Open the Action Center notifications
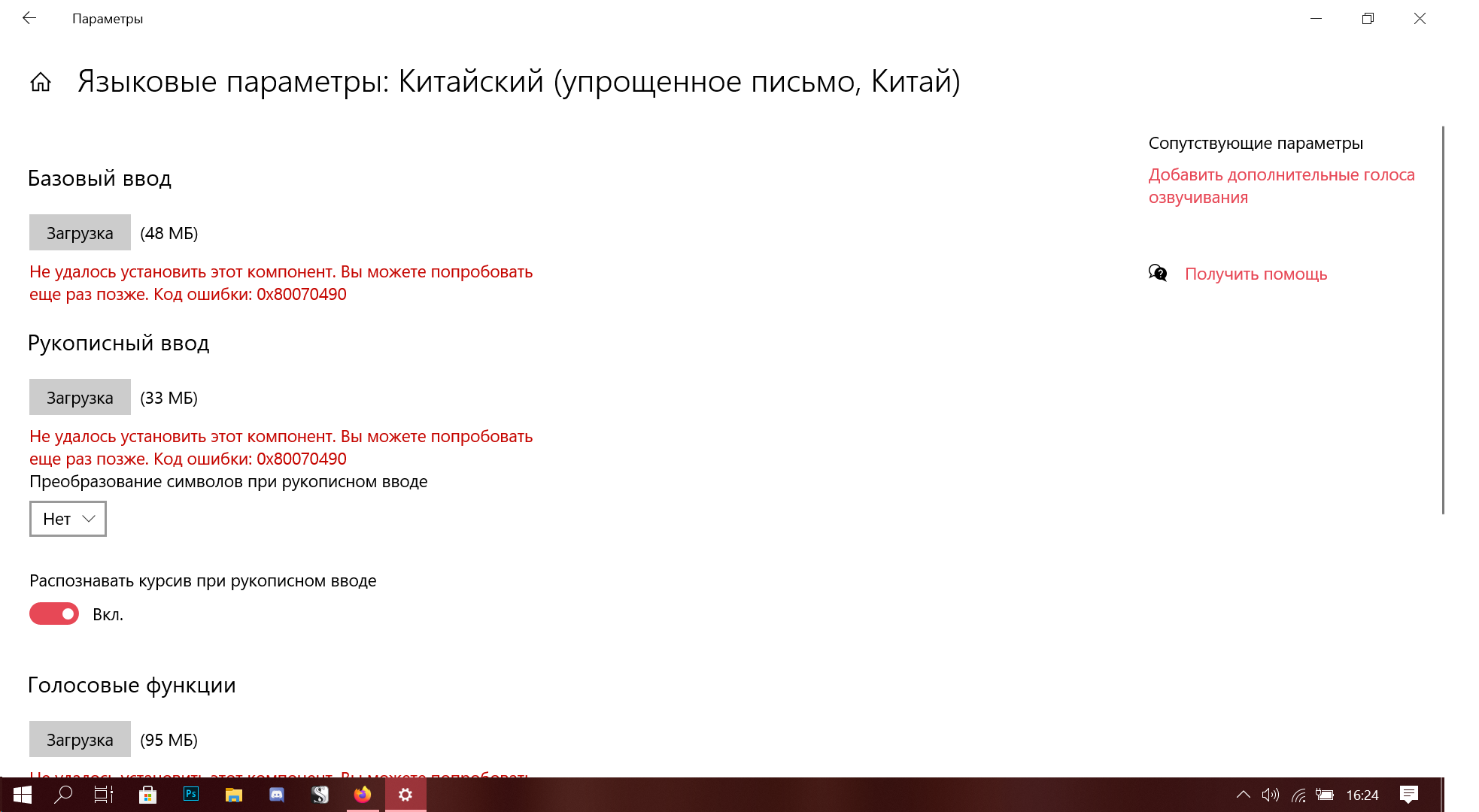This screenshot has width=1479, height=812. pos(1409,795)
